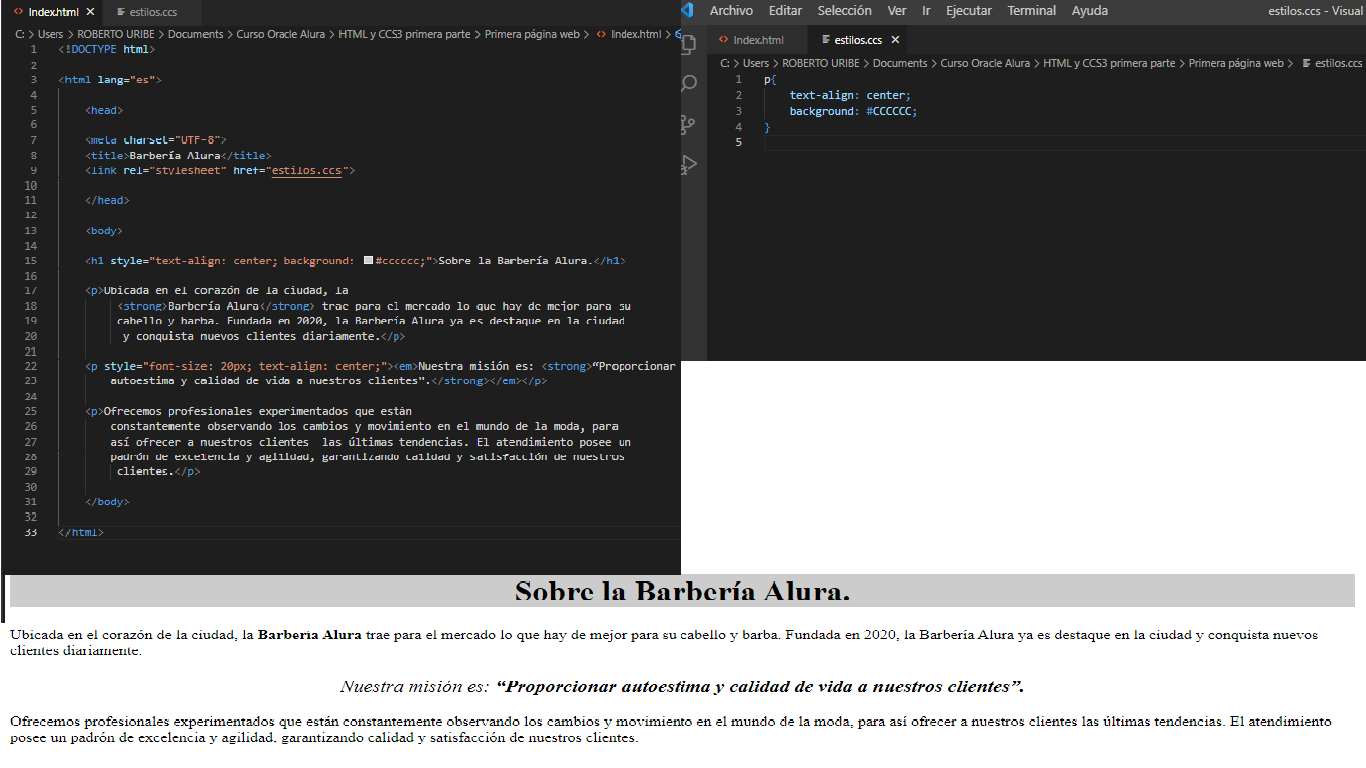Image resolution: width=1366 pixels, height=768 pixels.
Task: Open the Terminal menu
Action: click(x=1032, y=10)
